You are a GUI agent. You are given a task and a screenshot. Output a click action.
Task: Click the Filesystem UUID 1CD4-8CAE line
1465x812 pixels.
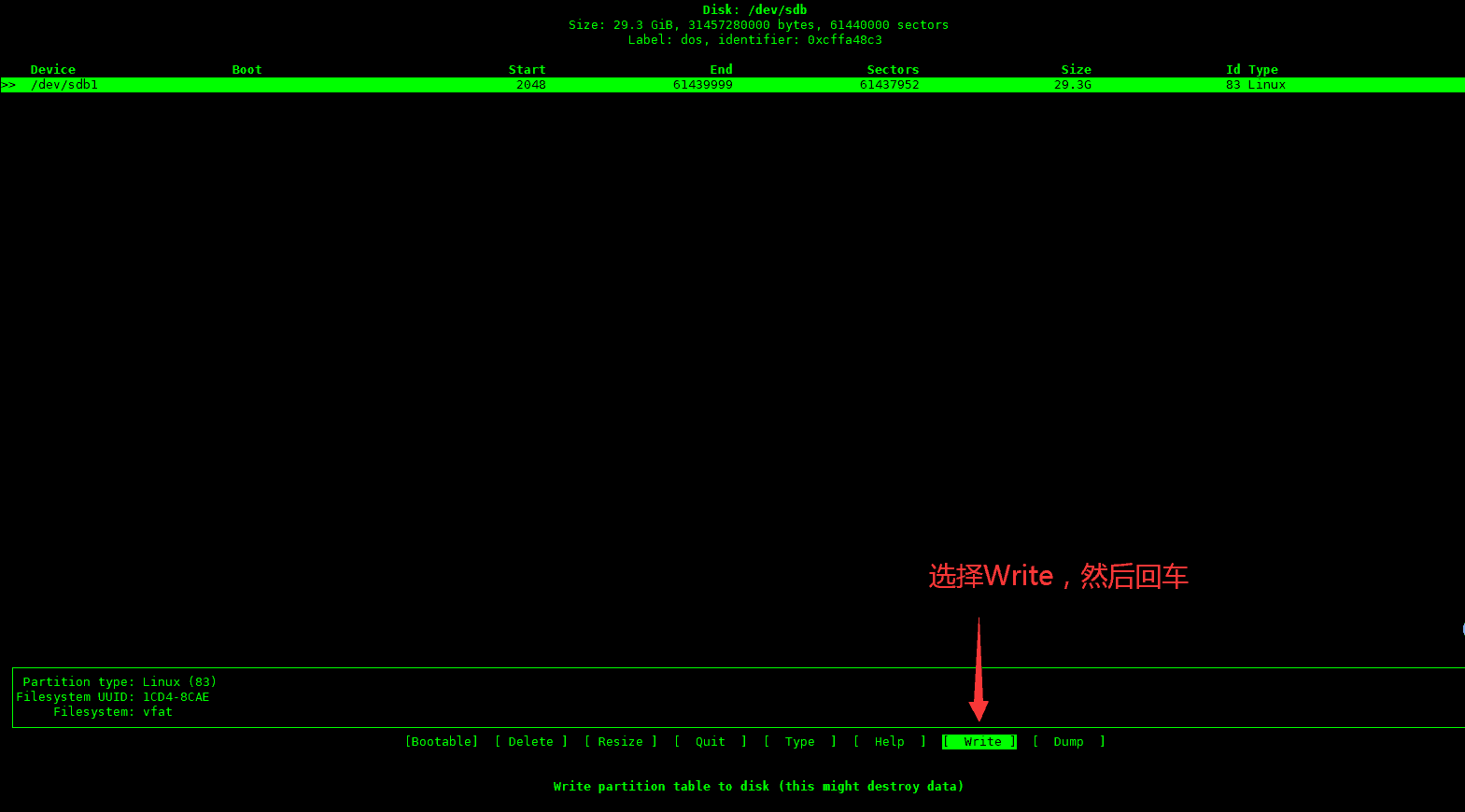pyautogui.click(x=113, y=697)
